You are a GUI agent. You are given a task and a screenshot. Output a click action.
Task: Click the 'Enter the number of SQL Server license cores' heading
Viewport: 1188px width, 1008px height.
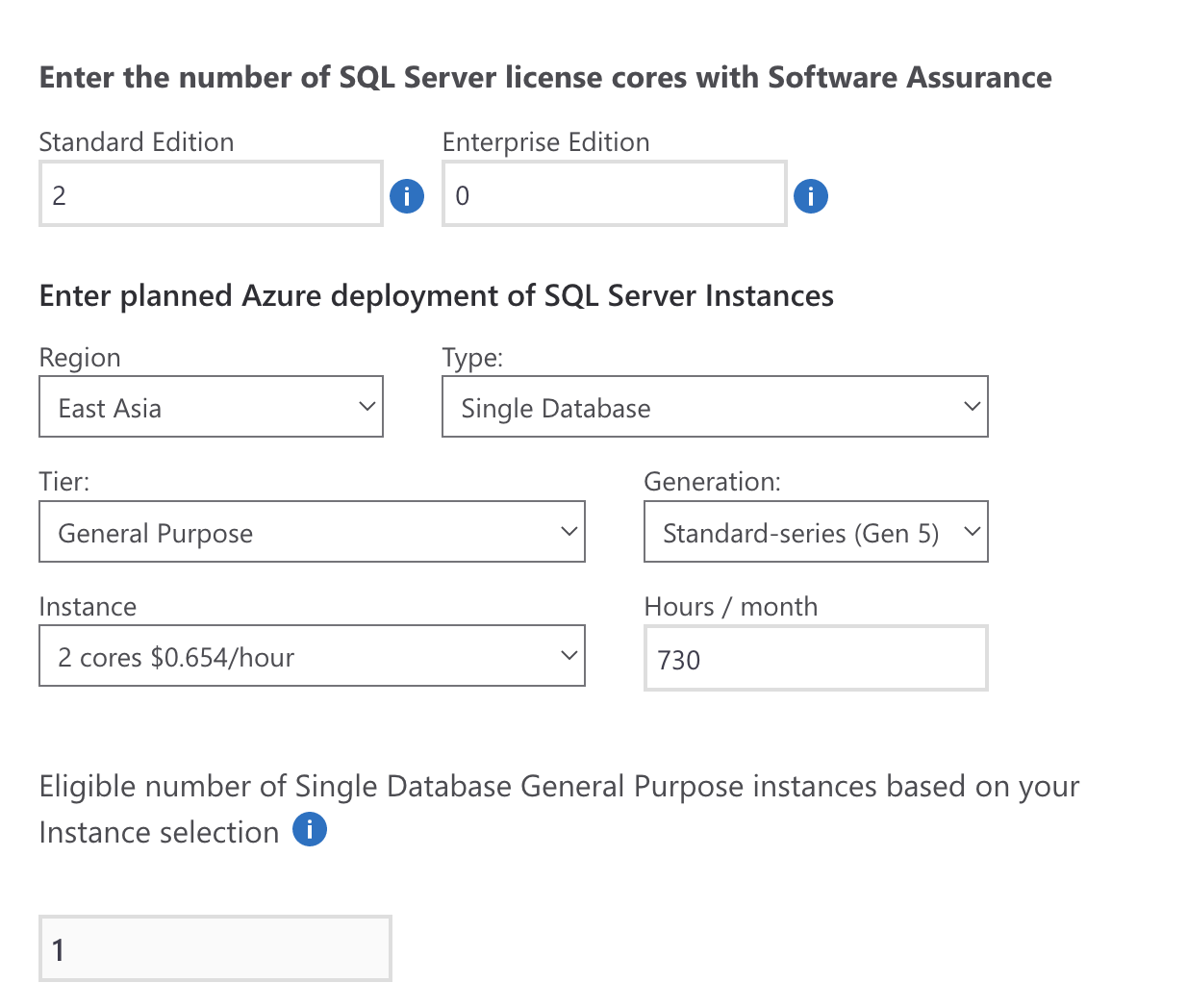(545, 77)
